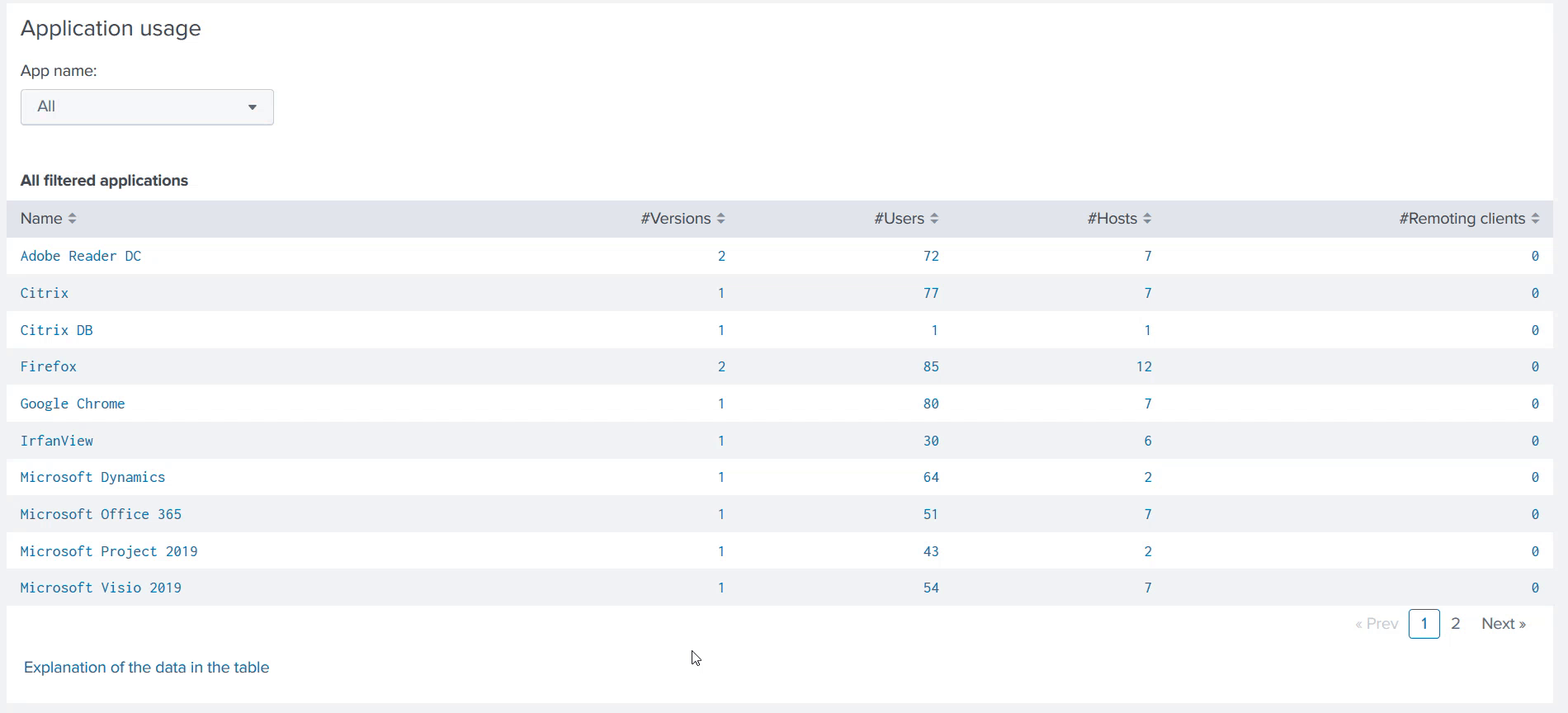Click Microsoft Visio 2019 users value 54
1568x713 pixels.
coord(931,588)
